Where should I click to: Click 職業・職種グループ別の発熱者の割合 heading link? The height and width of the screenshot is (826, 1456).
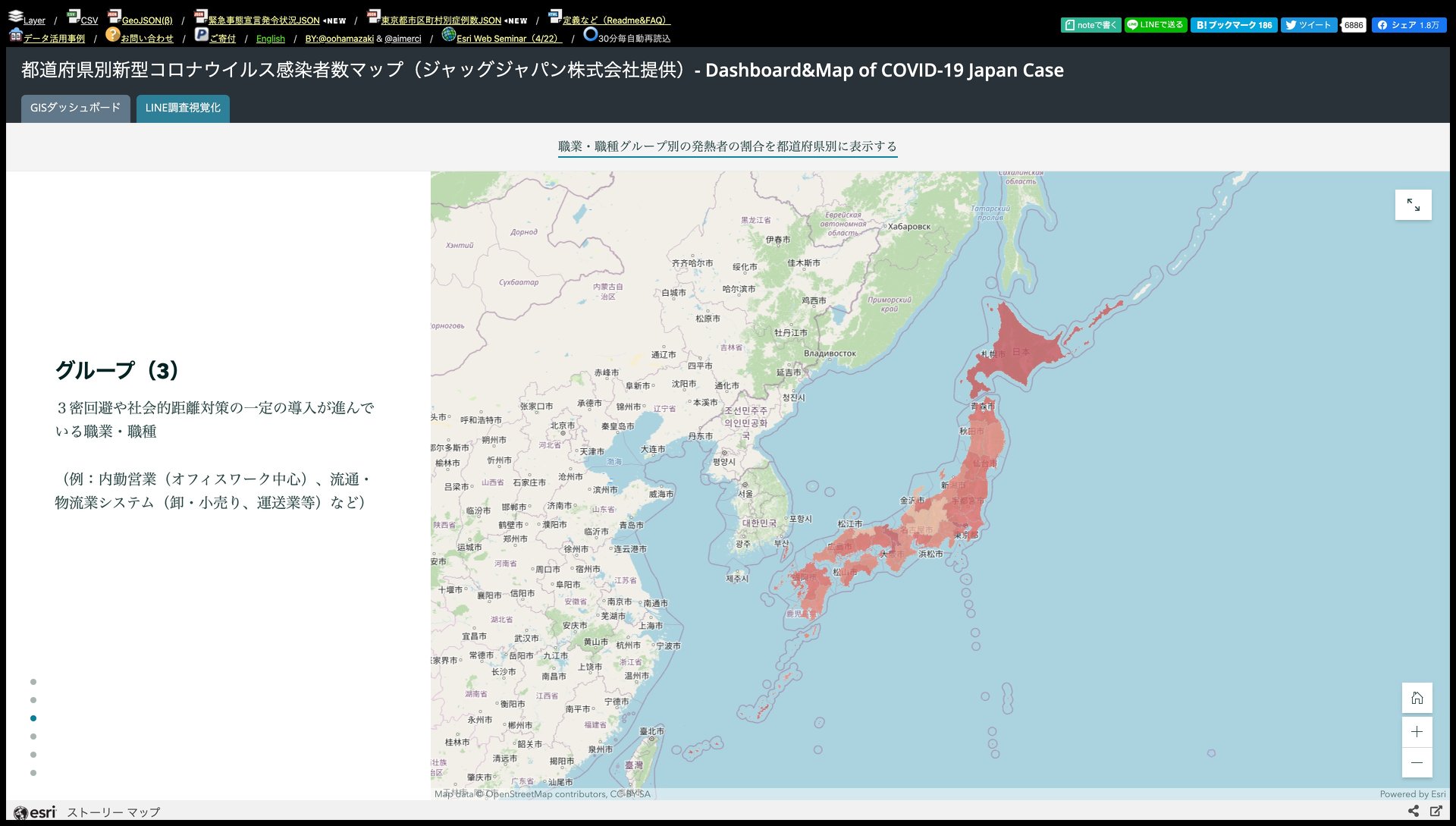pos(727,146)
